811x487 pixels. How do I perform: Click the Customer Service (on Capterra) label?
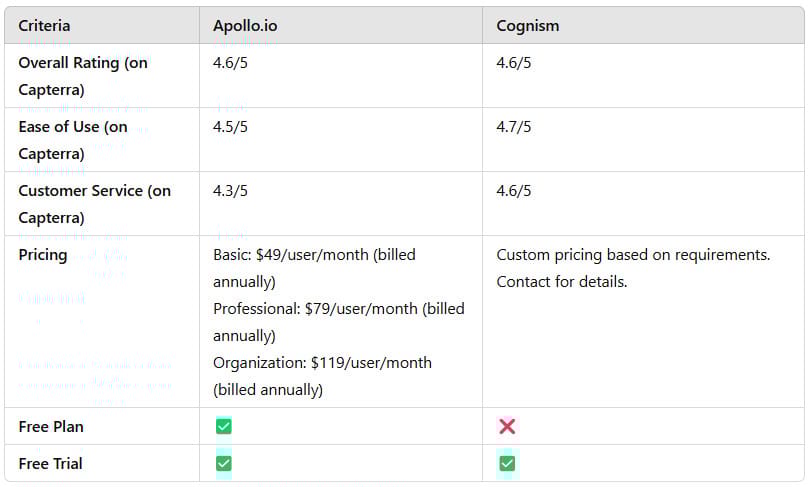pos(95,204)
